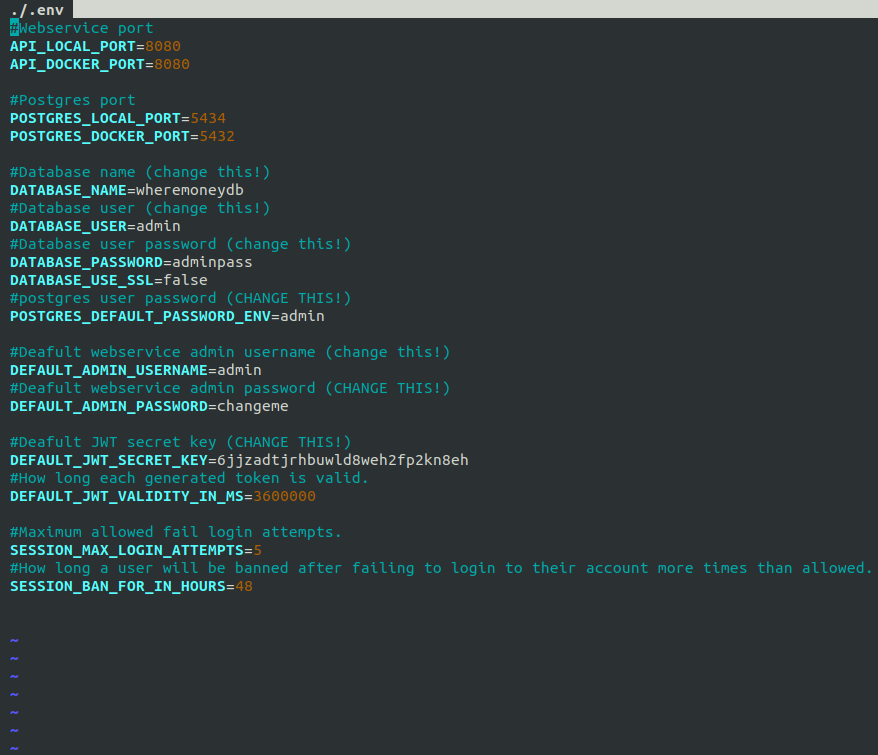Screen dimensions: 878x755
Task: Click the #Webservice port comment line
Action: [82, 28]
